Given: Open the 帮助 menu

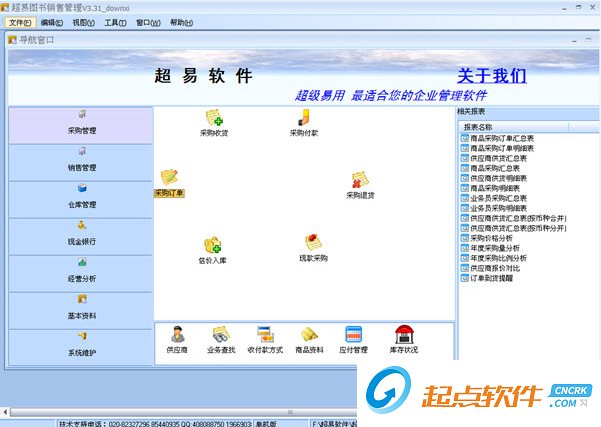Looking at the screenshot, I should pyautogui.click(x=181, y=23).
